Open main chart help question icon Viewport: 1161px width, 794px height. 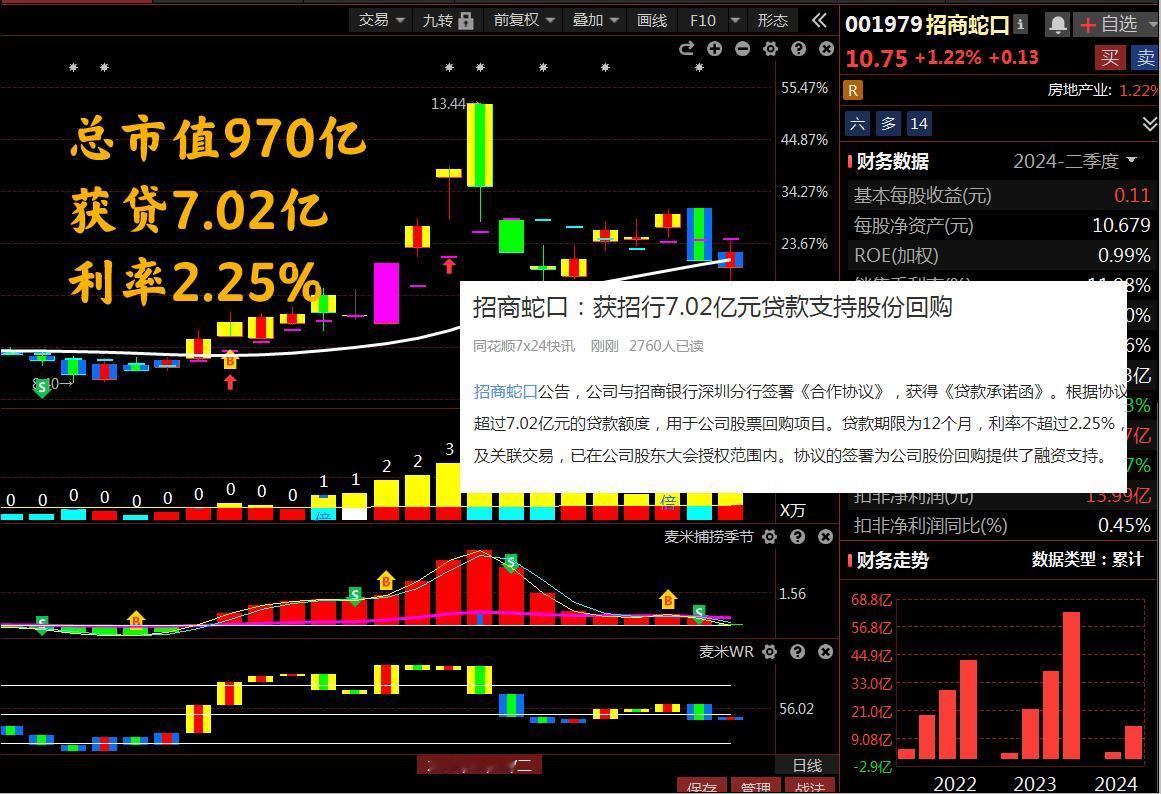point(798,49)
